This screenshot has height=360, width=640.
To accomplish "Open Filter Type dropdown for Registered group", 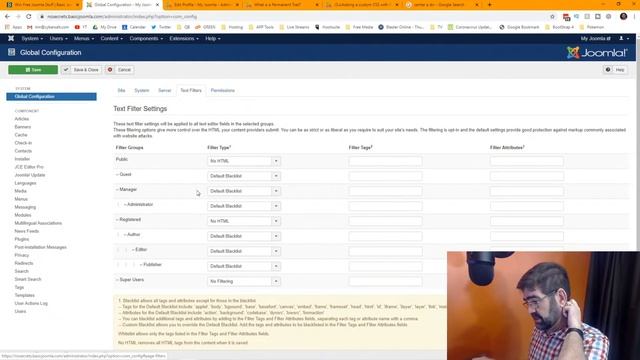I will [x=244, y=221].
